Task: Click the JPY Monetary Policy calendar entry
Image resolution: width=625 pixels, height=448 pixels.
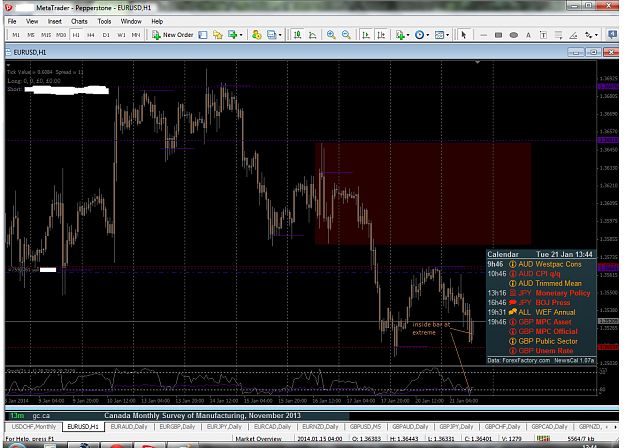Action: pos(541,293)
